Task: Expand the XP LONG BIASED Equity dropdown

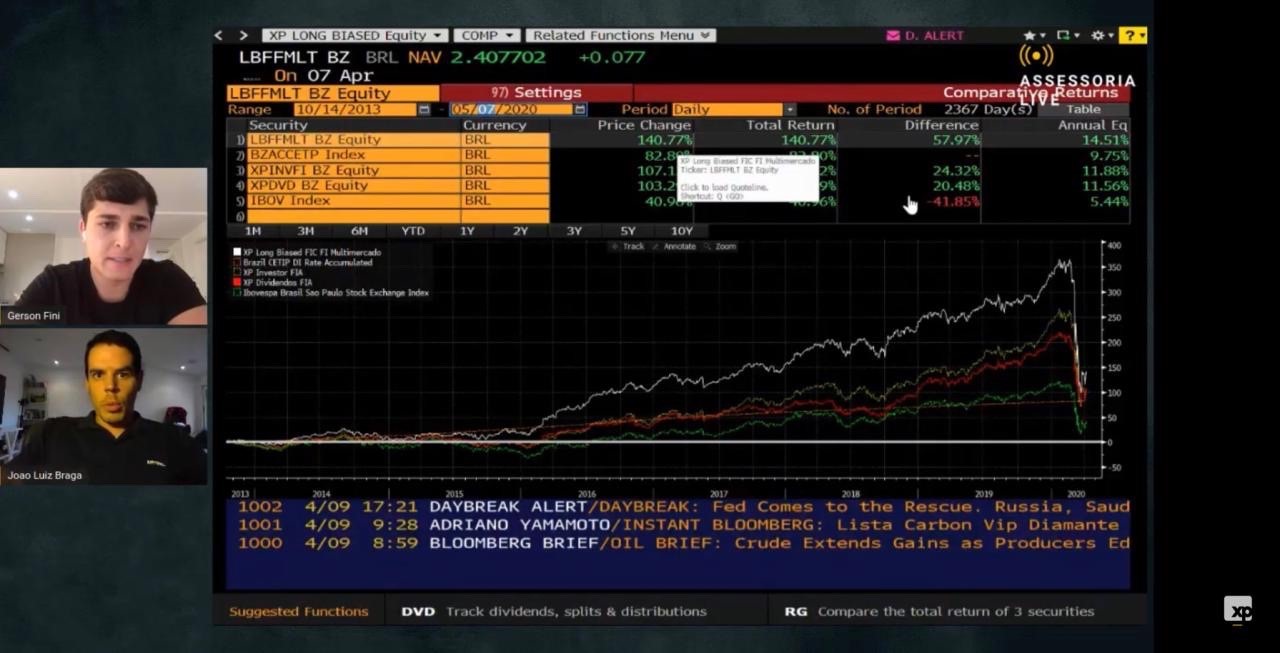Action: coord(354,35)
